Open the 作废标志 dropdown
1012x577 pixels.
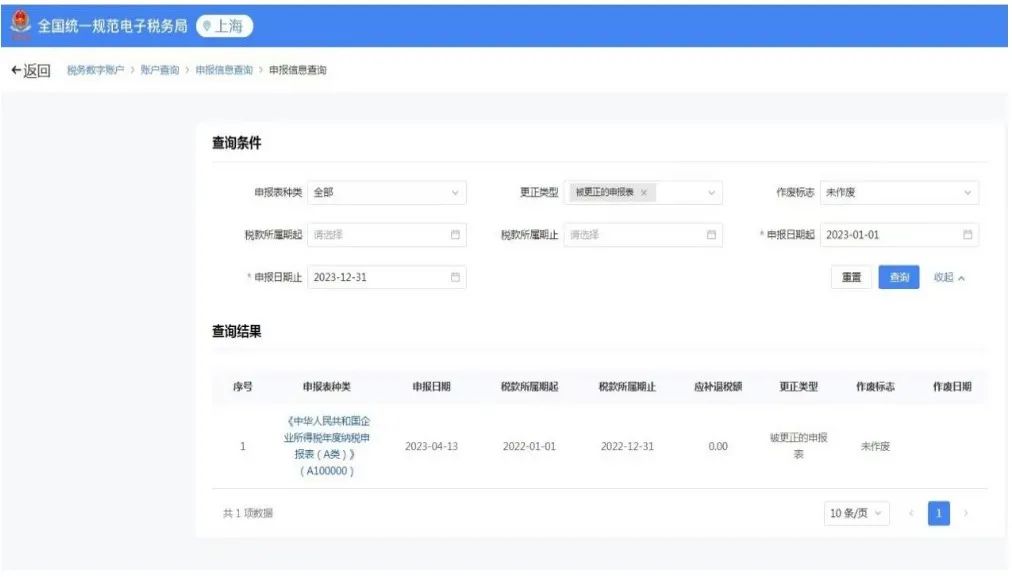coord(967,193)
